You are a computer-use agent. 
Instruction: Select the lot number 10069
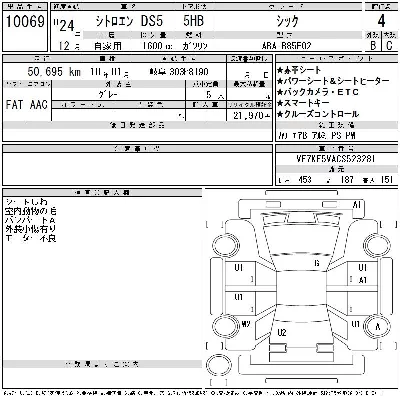[25, 22]
